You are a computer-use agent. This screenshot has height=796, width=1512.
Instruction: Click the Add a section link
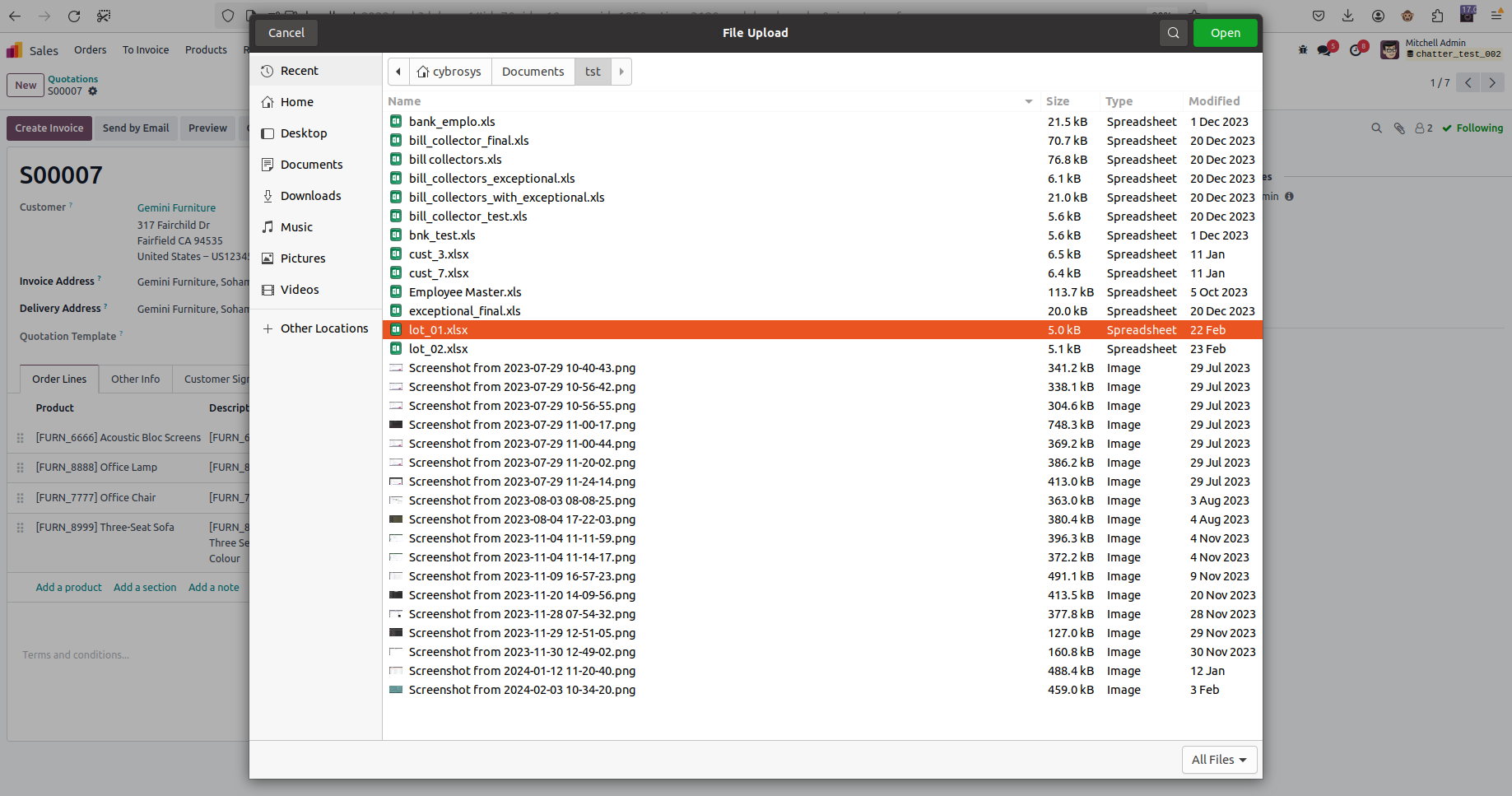click(x=145, y=588)
